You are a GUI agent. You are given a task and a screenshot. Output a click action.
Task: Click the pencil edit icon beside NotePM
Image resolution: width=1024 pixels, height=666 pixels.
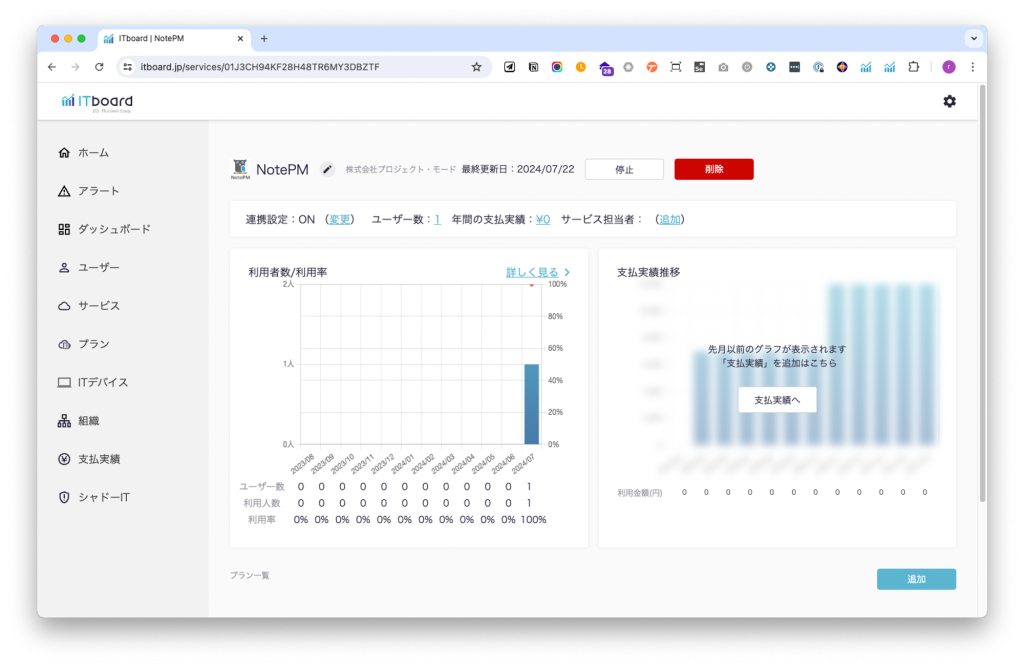pyautogui.click(x=327, y=169)
